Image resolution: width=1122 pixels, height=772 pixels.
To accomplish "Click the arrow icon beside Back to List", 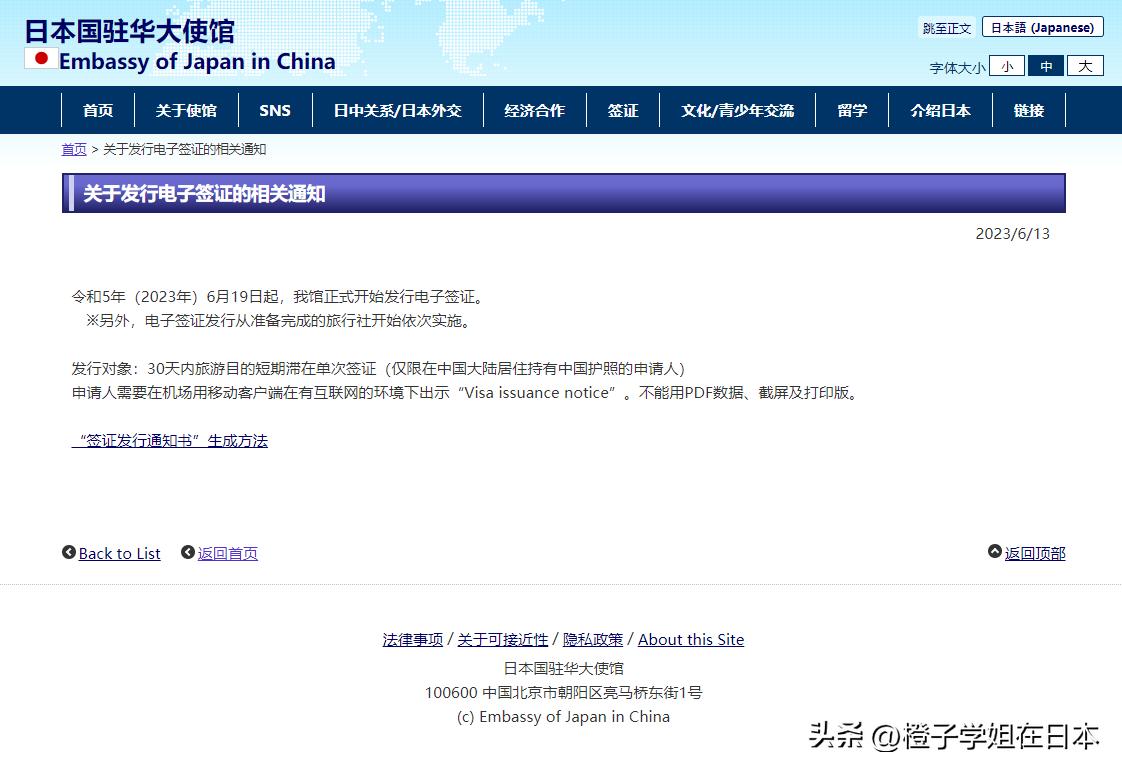I will coord(69,552).
